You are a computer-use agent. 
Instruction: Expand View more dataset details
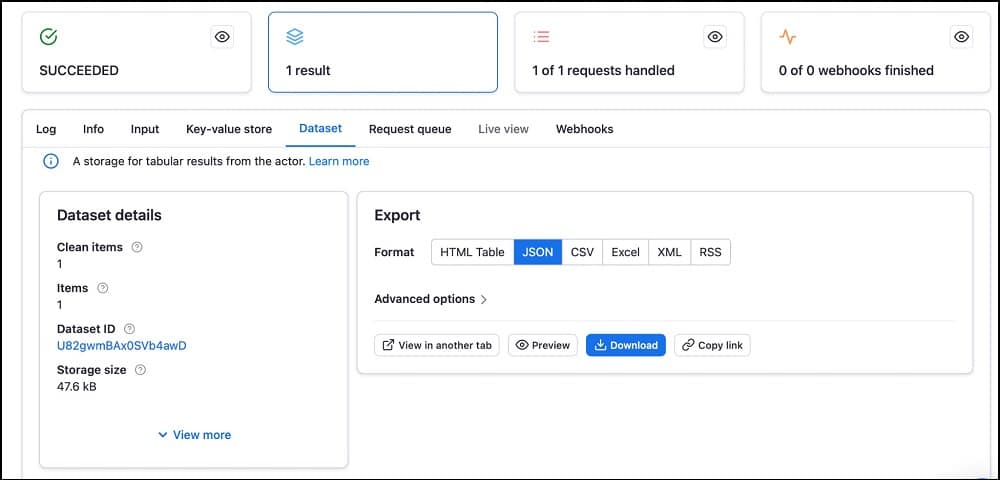[195, 435]
